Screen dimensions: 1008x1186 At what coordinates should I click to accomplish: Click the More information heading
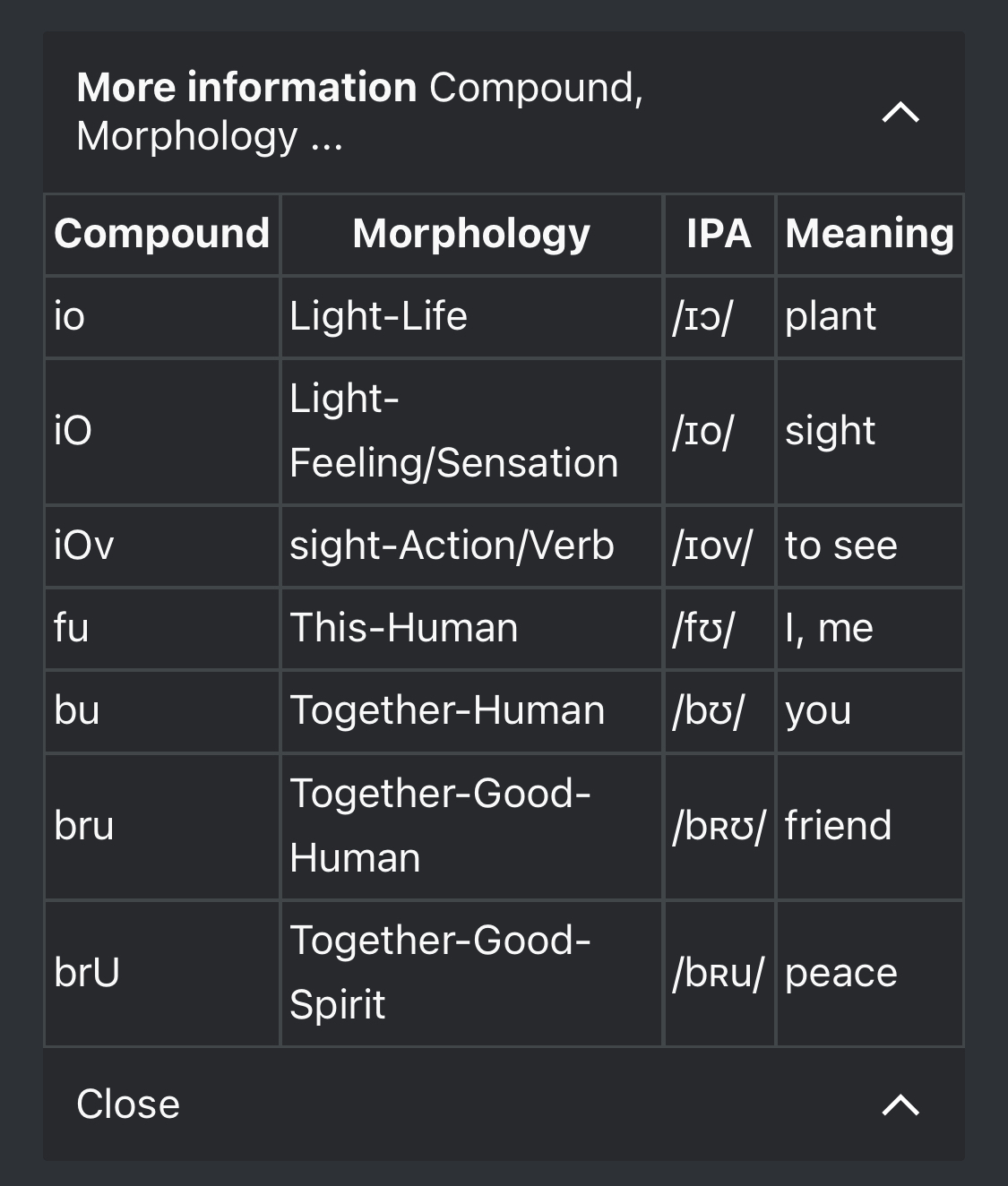246,88
